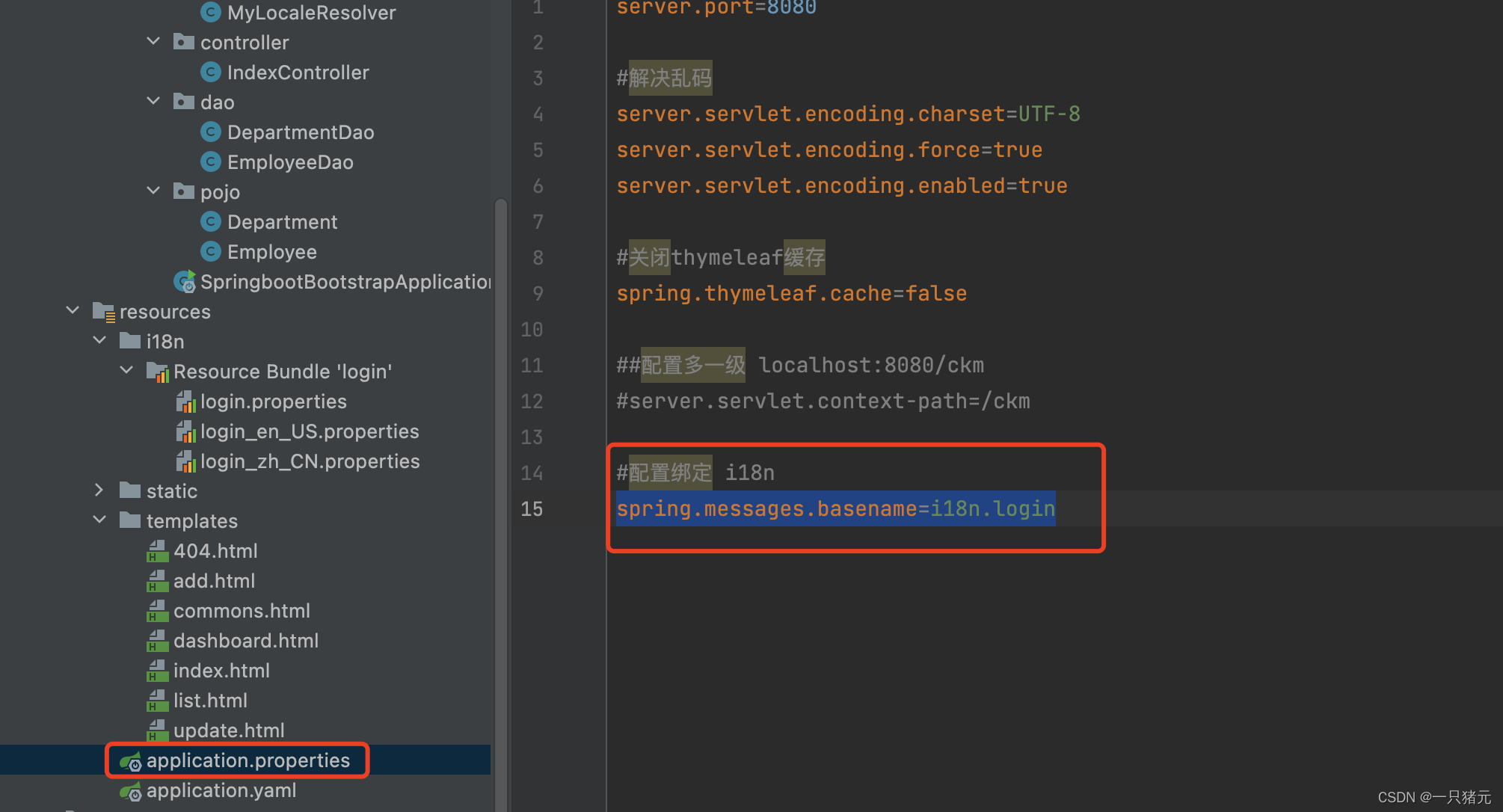The width and height of the screenshot is (1503, 812).
Task: Click the resources folder icon
Action: coord(103,312)
